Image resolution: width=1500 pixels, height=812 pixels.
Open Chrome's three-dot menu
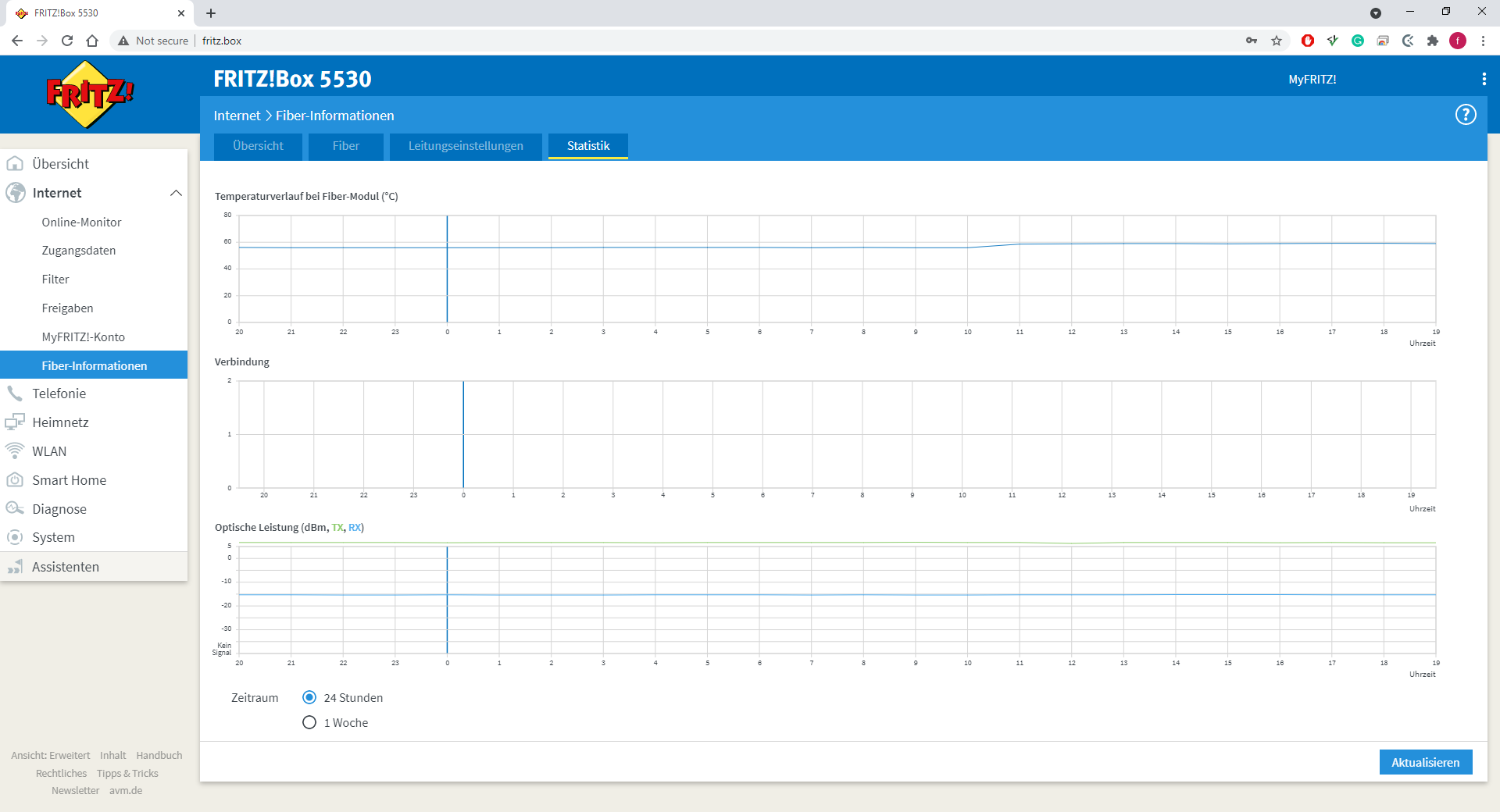coord(1483,41)
